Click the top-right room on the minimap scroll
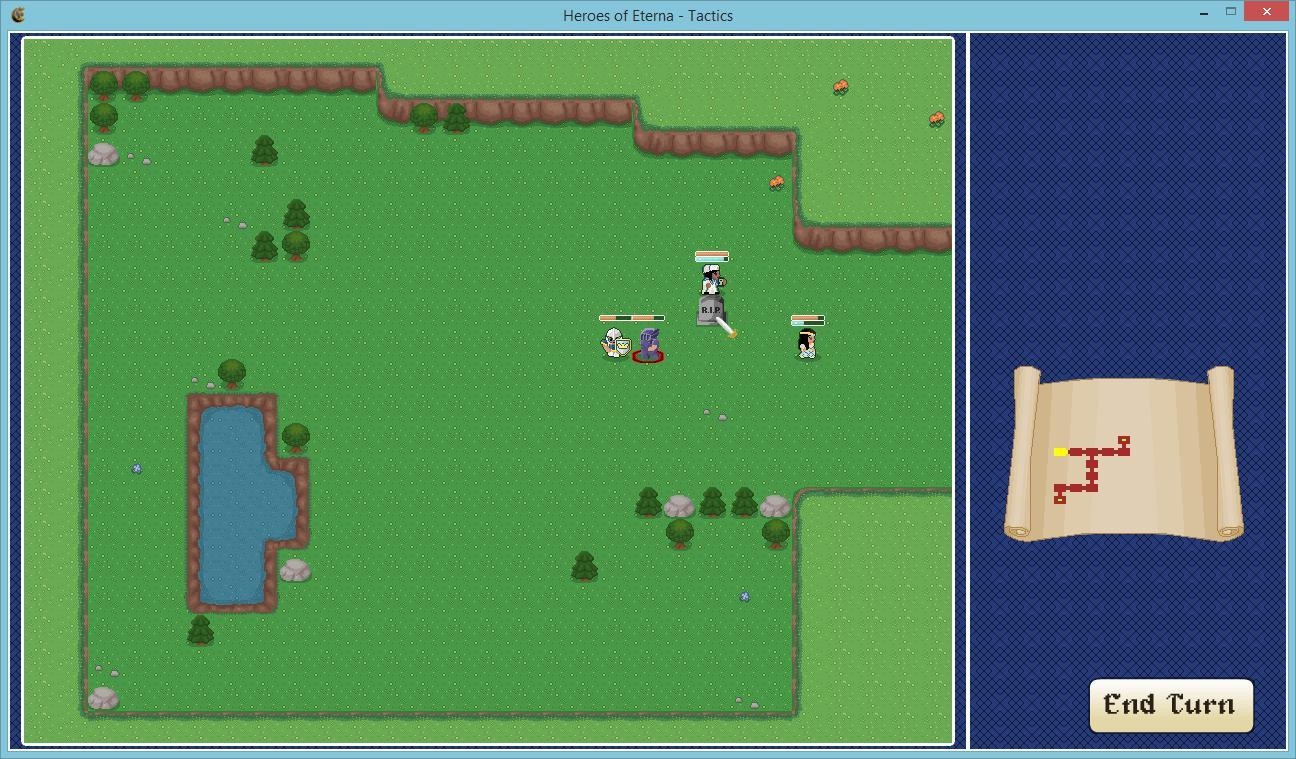Viewport: 1296px width, 759px height. tap(1124, 440)
